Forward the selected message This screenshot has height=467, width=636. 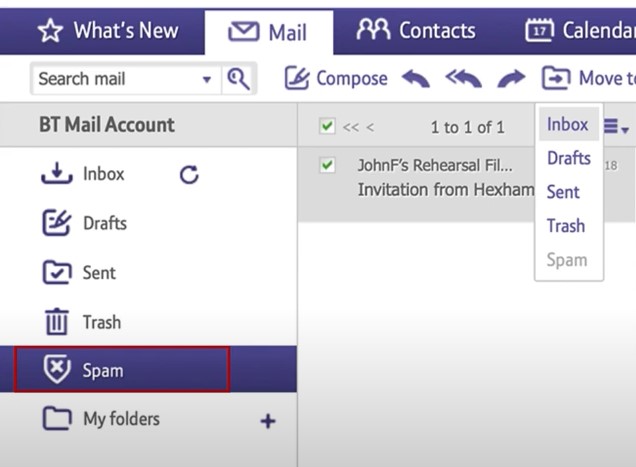tap(511, 79)
